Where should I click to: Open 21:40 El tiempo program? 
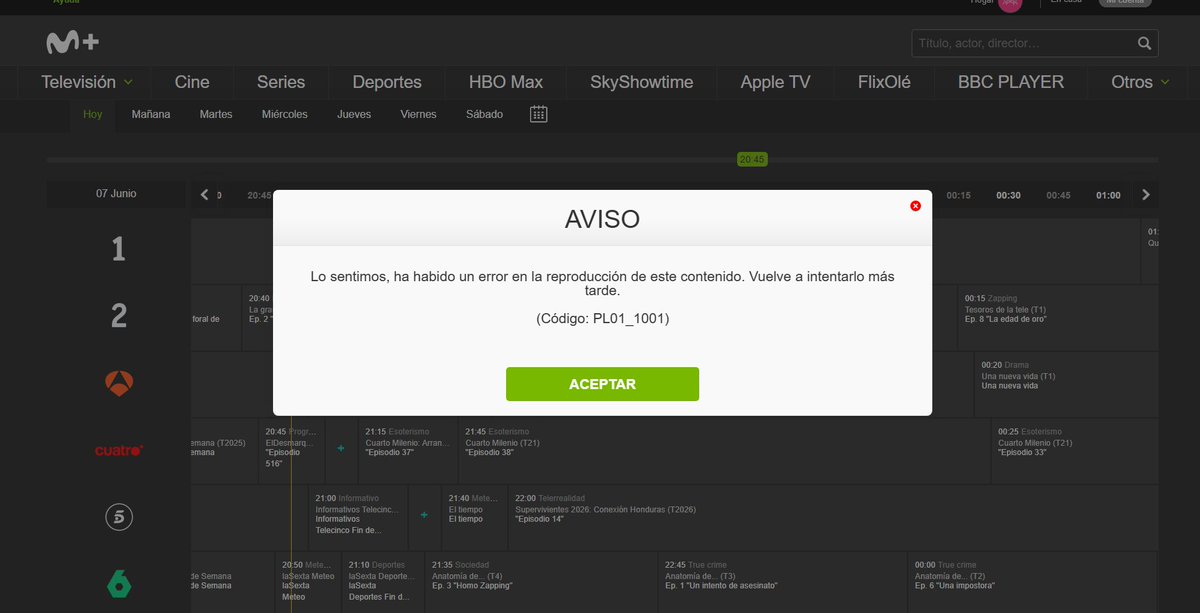(x=474, y=517)
